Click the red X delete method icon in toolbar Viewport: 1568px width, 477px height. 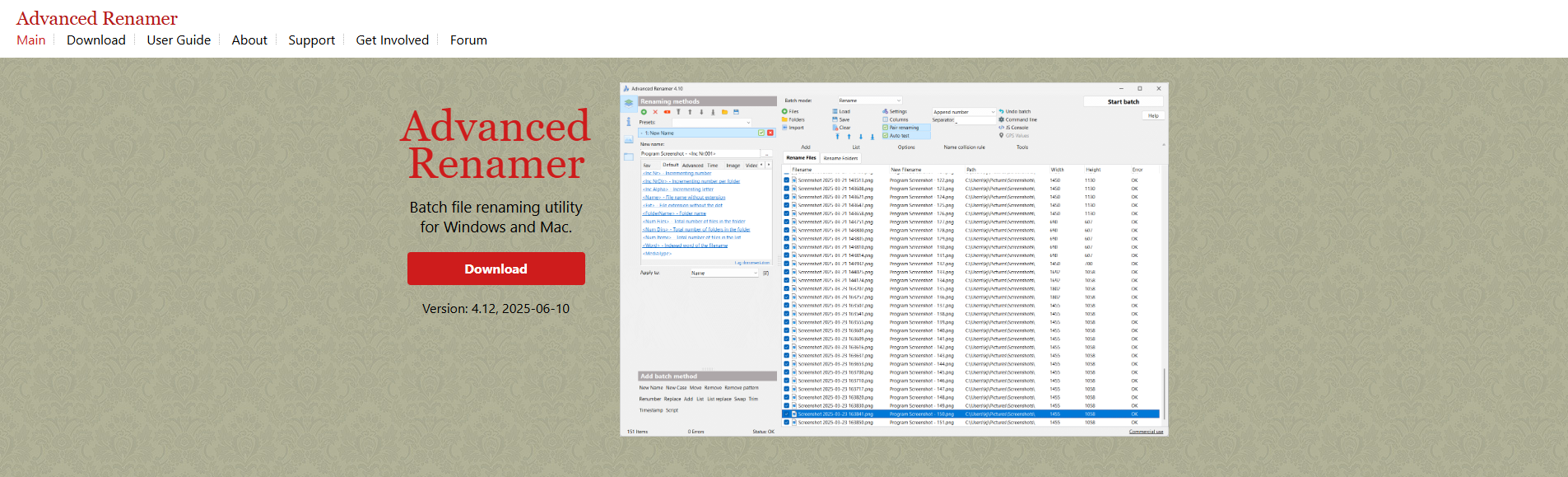(655, 112)
